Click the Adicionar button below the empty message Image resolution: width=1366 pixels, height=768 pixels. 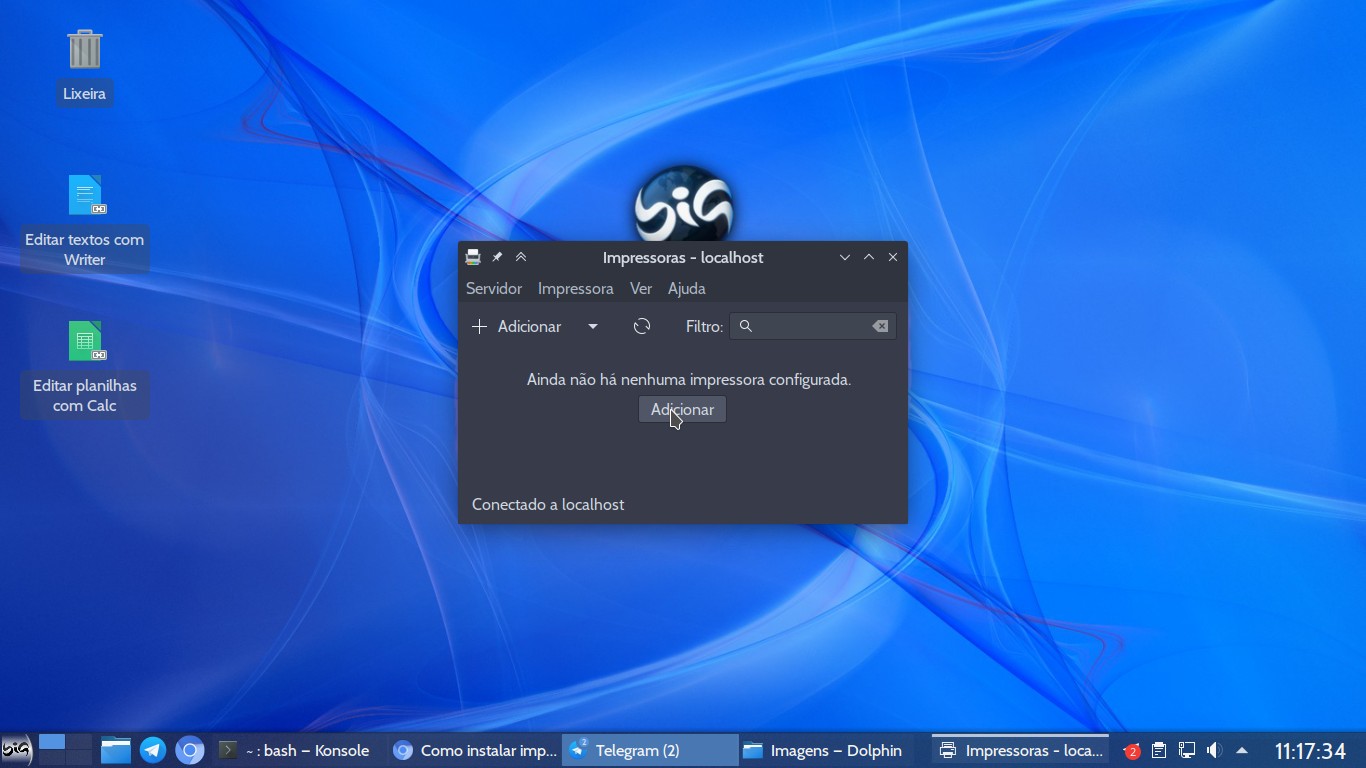point(682,409)
